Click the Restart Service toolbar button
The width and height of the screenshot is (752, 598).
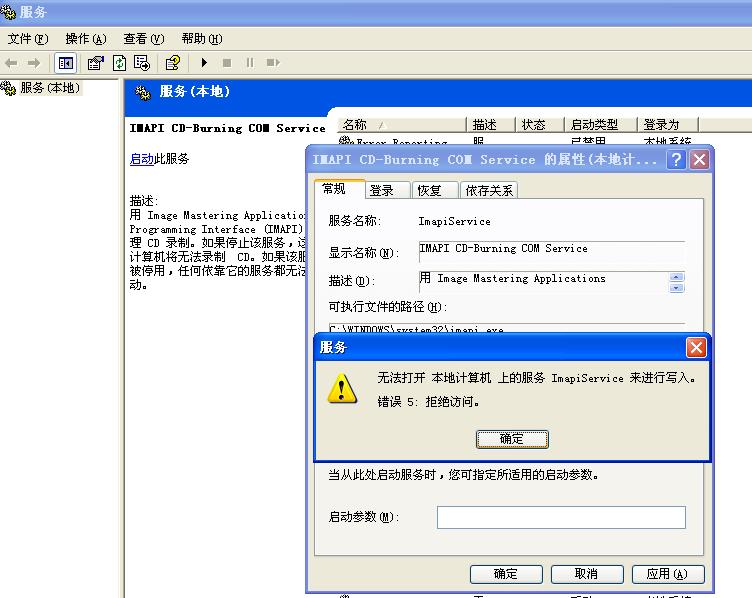point(273,63)
